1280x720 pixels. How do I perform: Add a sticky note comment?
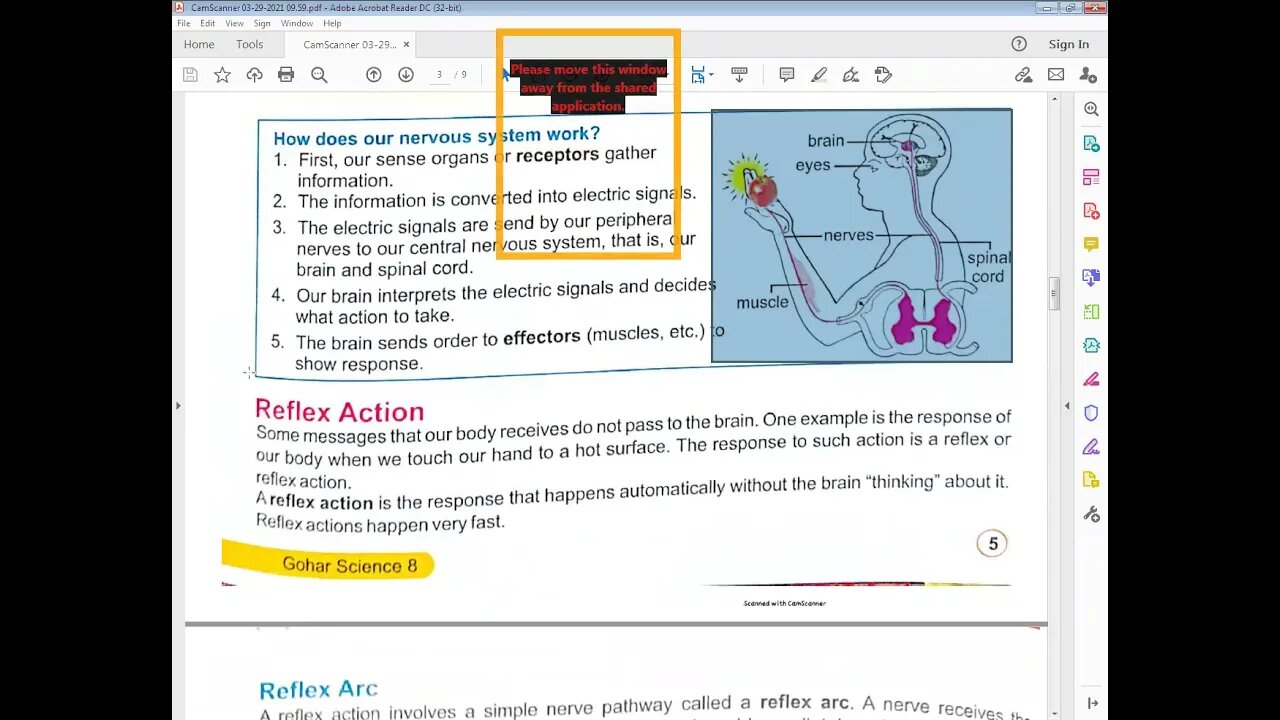(787, 75)
